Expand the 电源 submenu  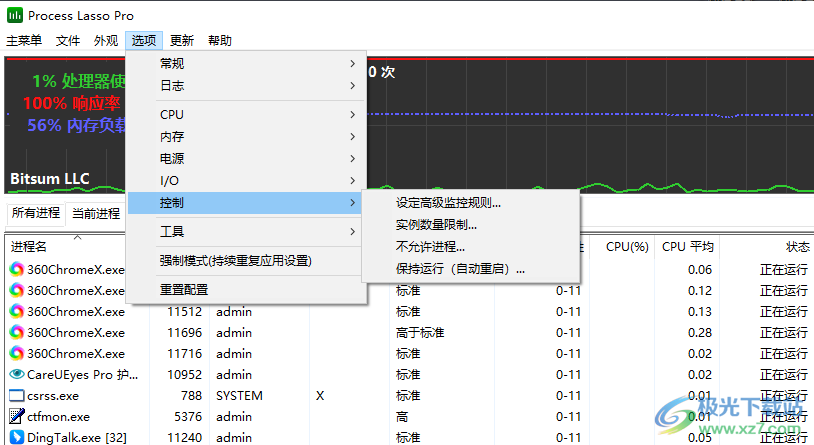[247, 158]
